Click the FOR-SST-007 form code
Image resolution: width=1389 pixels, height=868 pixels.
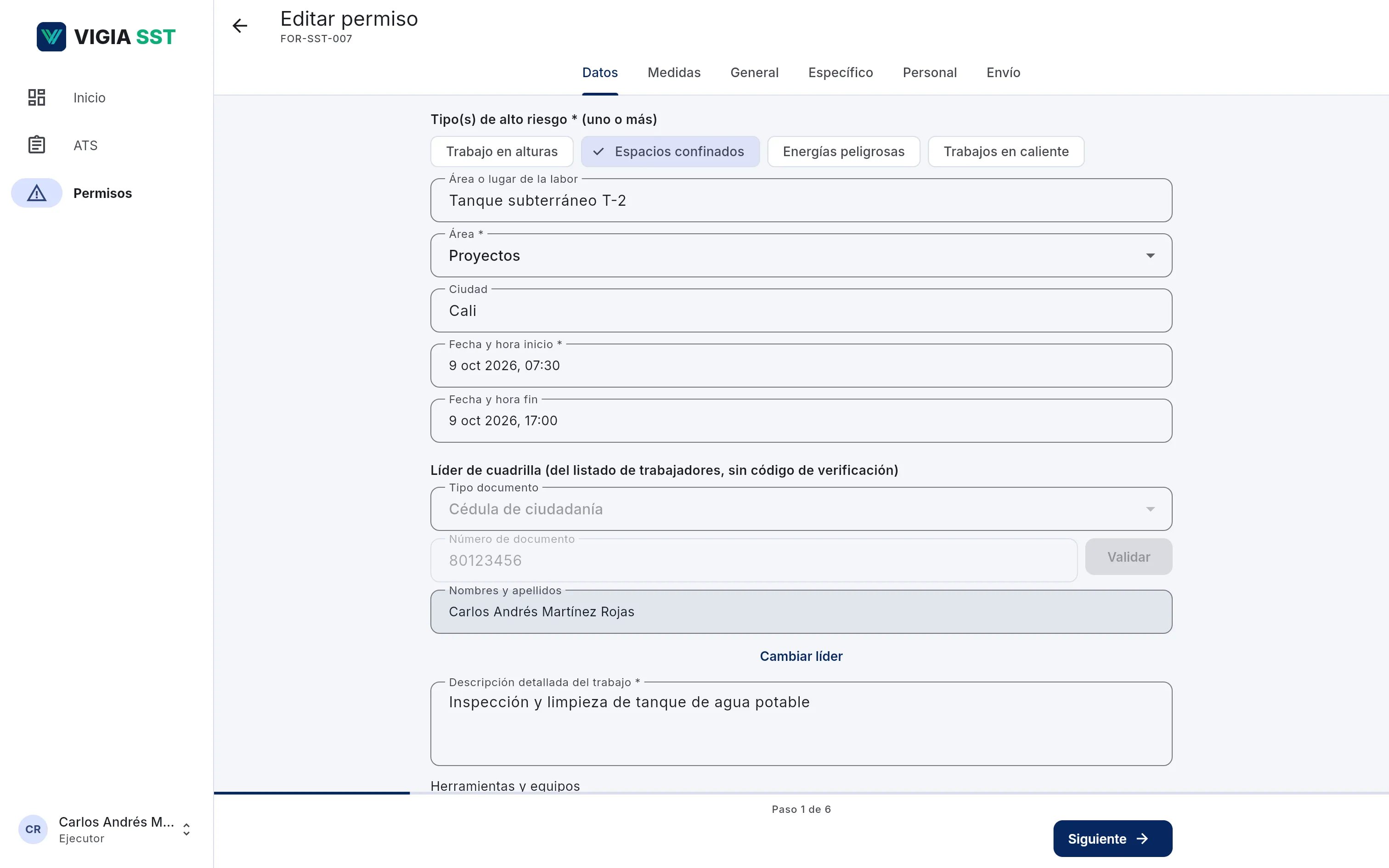tap(316, 39)
